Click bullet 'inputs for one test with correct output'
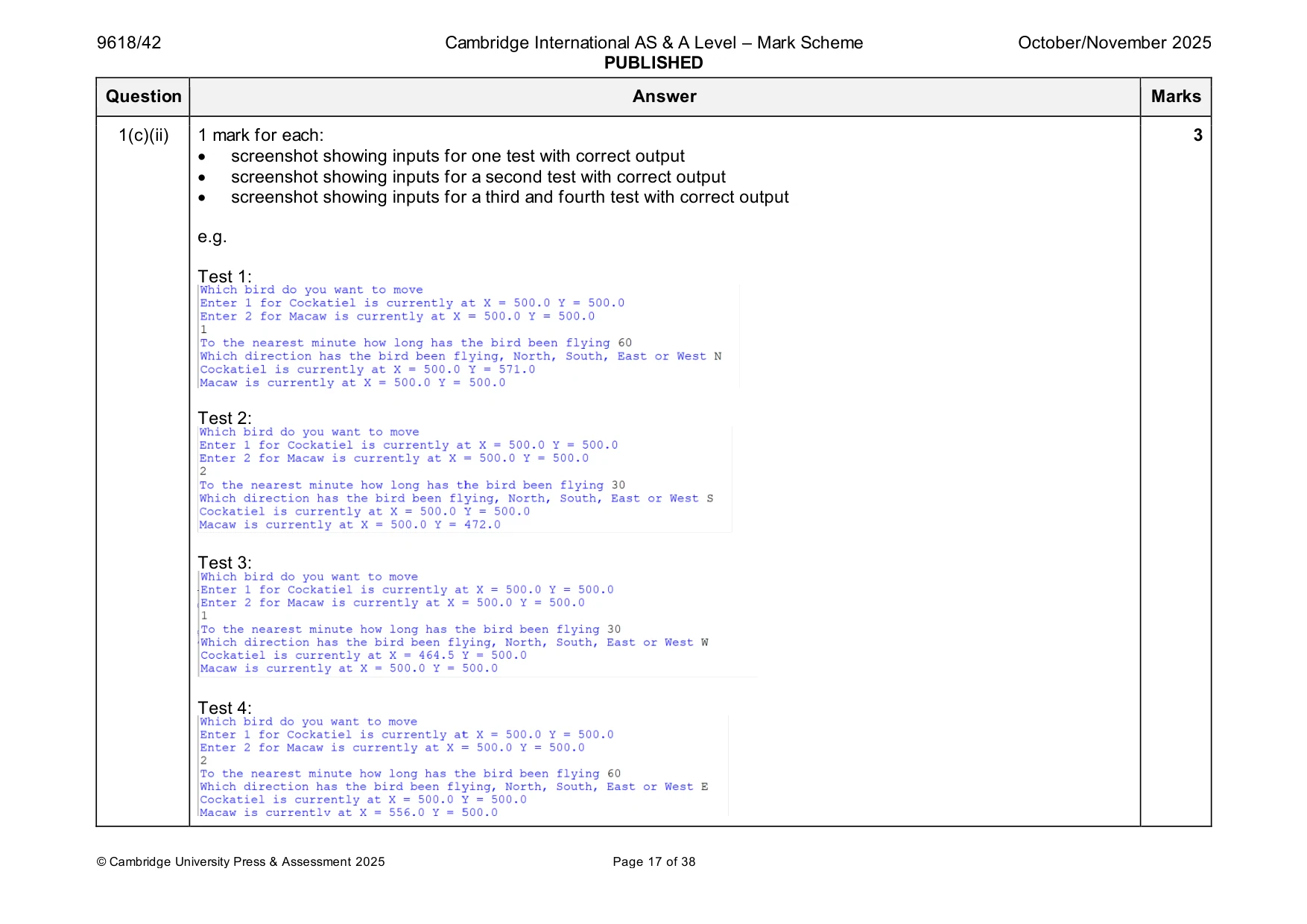The image size is (1307, 924). pyautogui.click(x=458, y=156)
